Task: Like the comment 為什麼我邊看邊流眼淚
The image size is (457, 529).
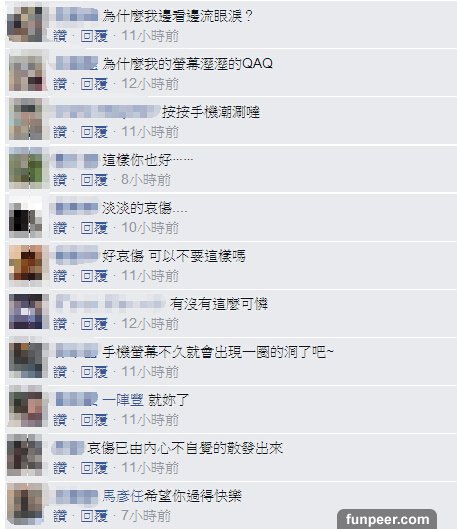Action: click(60, 36)
